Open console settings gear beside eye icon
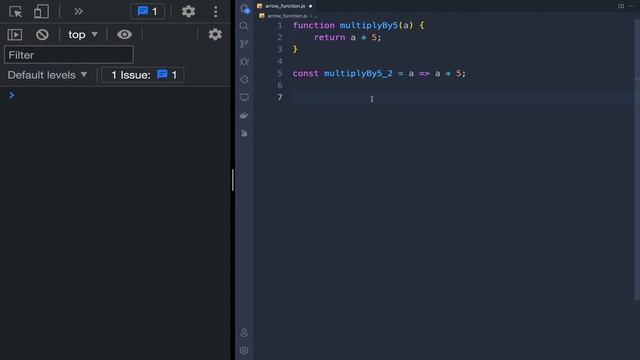Screen dimensions: 640x360 pyautogui.click(x=215, y=34)
